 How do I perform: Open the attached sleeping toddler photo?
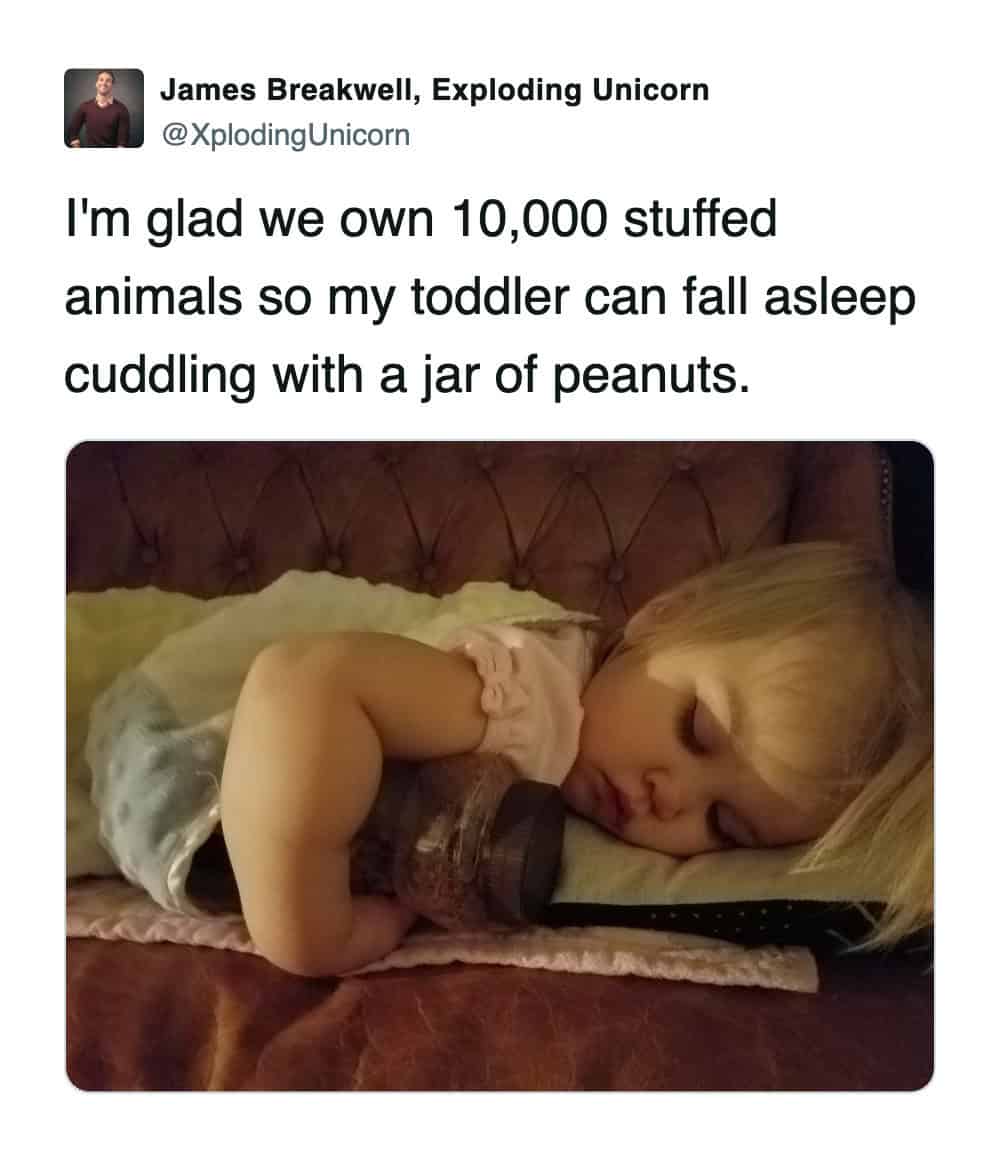click(500, 766)
